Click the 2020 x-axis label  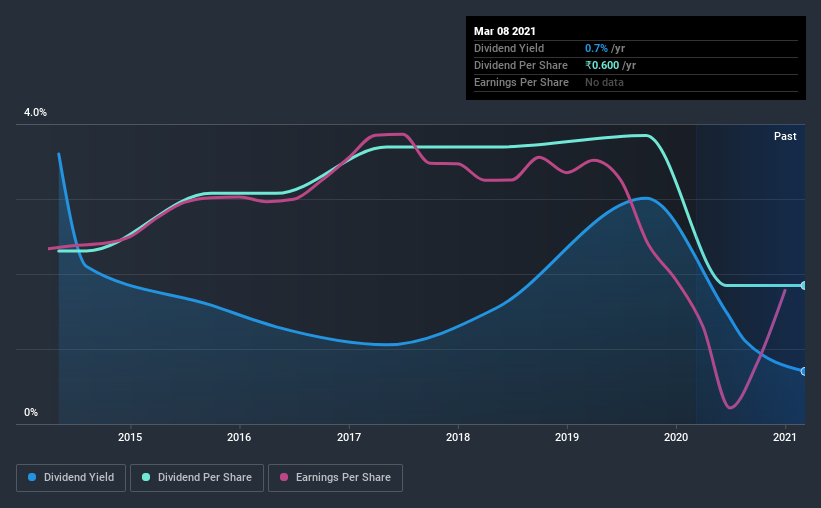tap(676, 437)
